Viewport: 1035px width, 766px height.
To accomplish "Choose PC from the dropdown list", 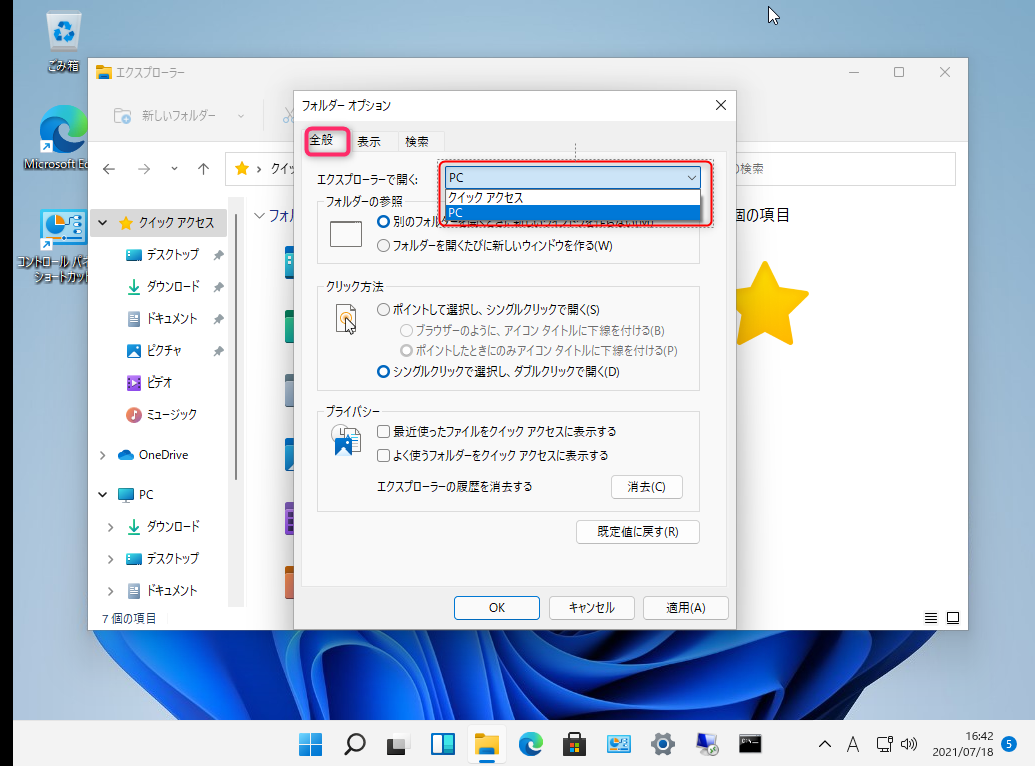I will click(x=572, y=213).
